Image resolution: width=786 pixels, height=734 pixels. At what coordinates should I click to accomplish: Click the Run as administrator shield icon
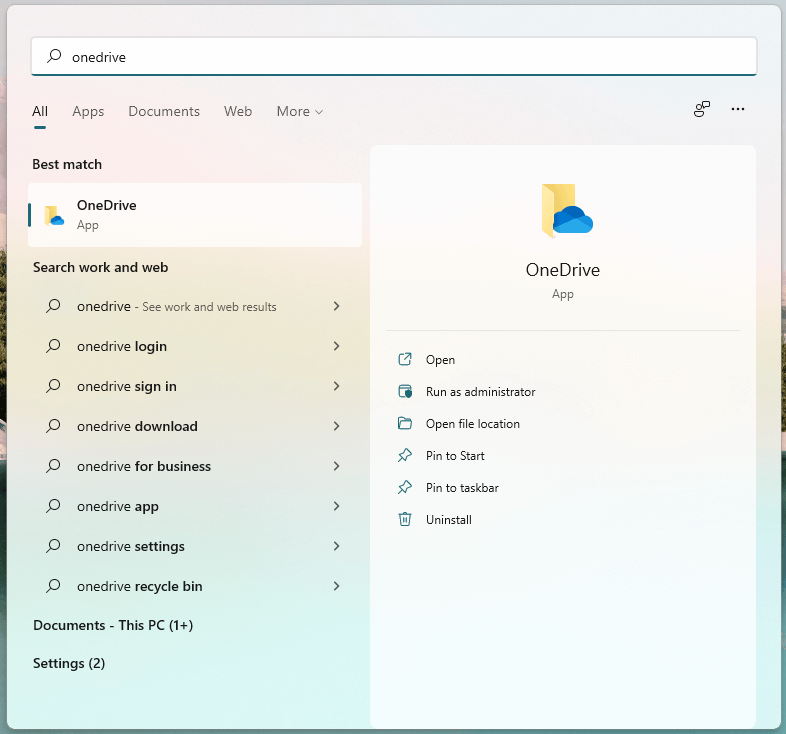405,392
